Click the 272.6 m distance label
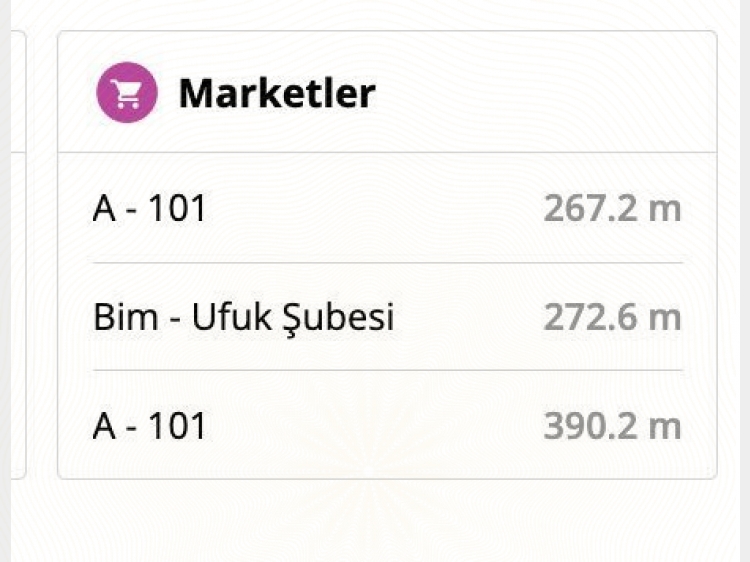Viewport: 750px width, 562px height. point(612,317)
